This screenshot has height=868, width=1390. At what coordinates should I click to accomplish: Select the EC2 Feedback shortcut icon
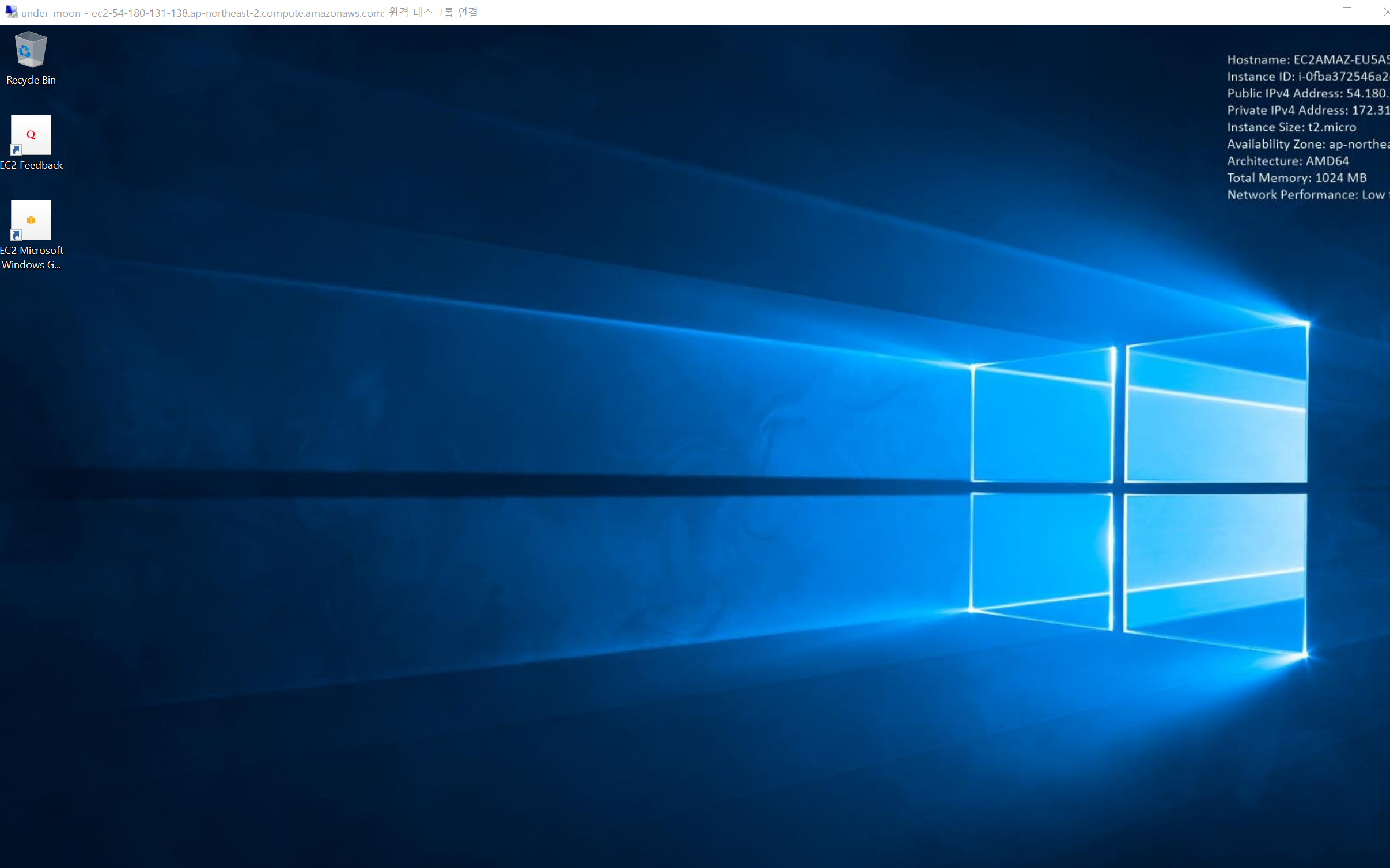[x=31, y=134]
